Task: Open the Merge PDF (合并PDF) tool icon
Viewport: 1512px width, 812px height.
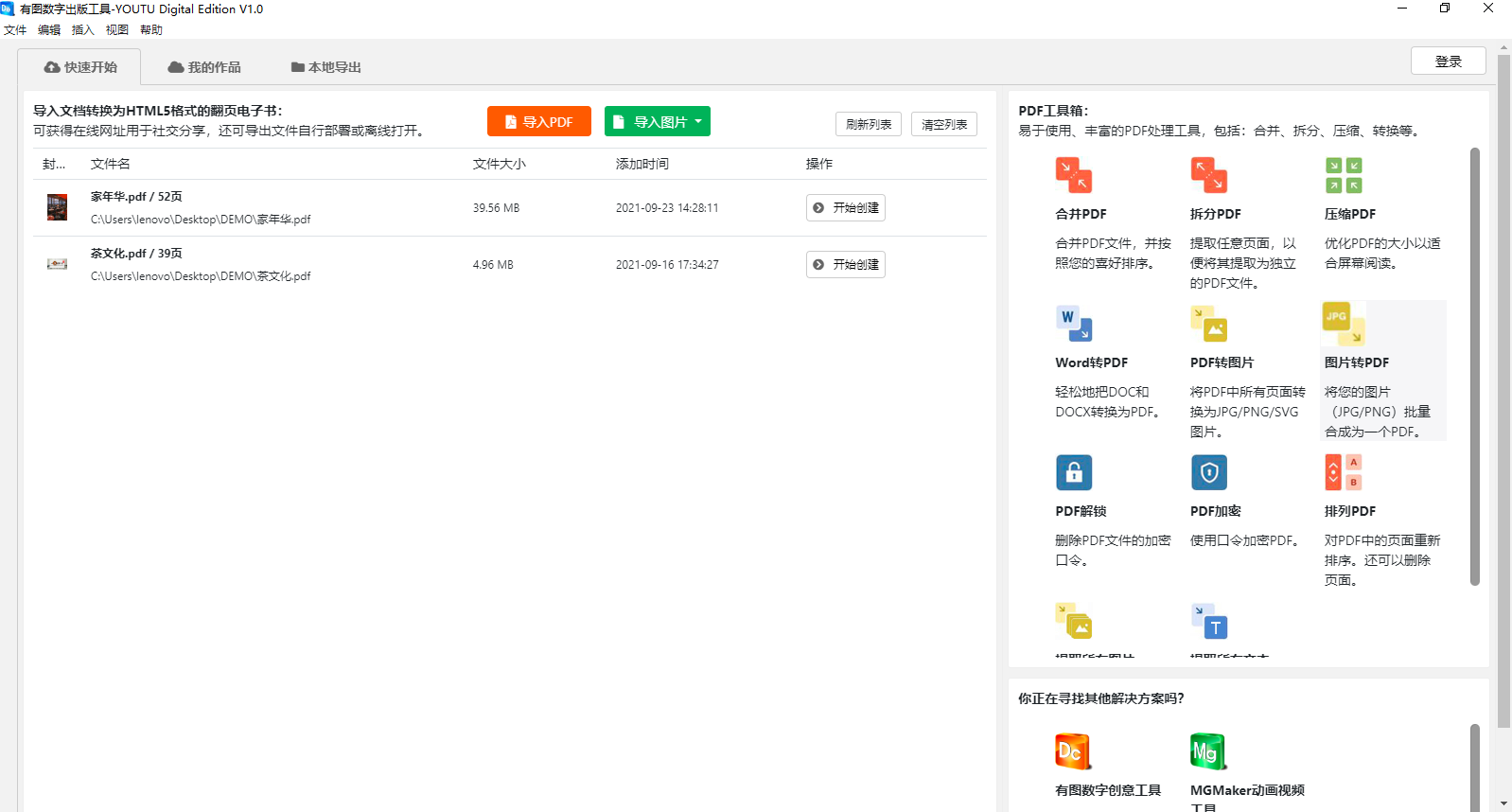Action: click(x=1073, y=175)
